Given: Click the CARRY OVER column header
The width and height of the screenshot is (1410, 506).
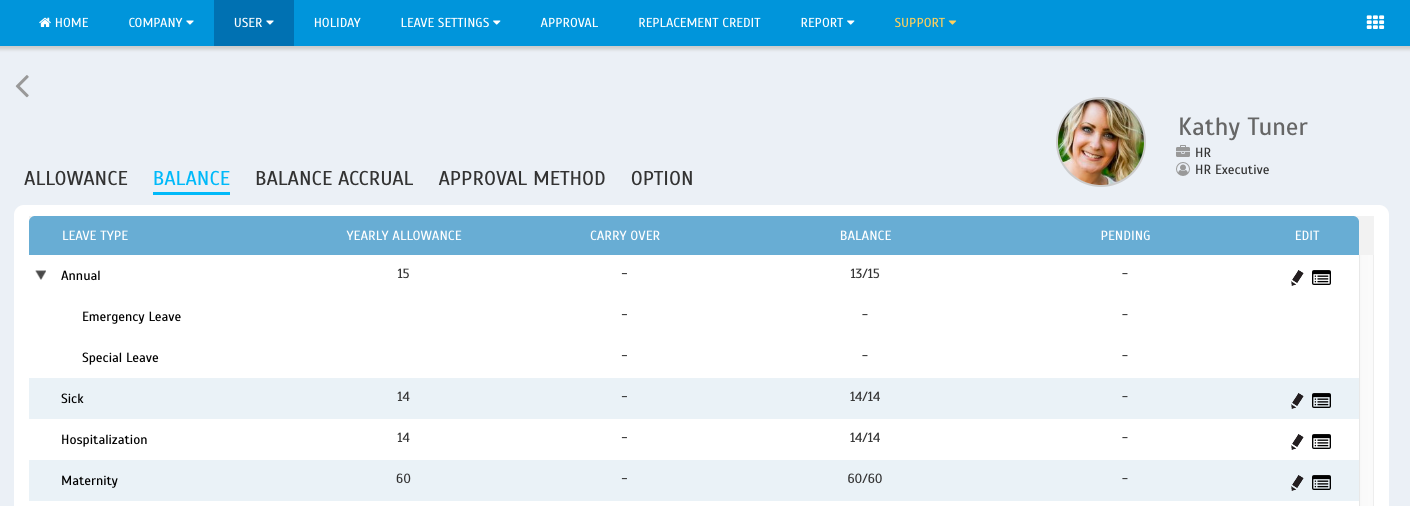Looking at the screenshot, I should pyautogui.click(x=625, y=236).
